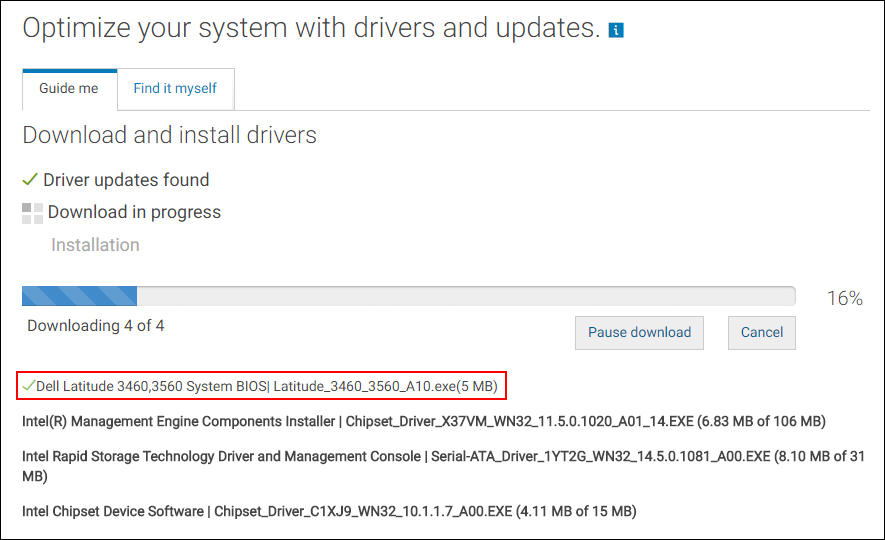Click the download progress bar
The height and width of the screenshot is (540, 885).
(x=409, y=296)
